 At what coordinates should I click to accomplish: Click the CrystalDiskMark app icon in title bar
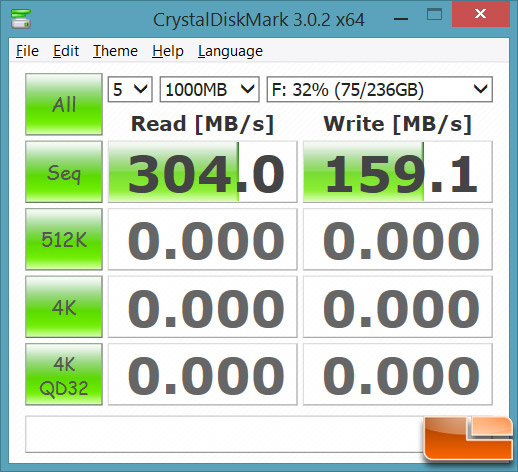pyautogui.click(x=21, y=19)
